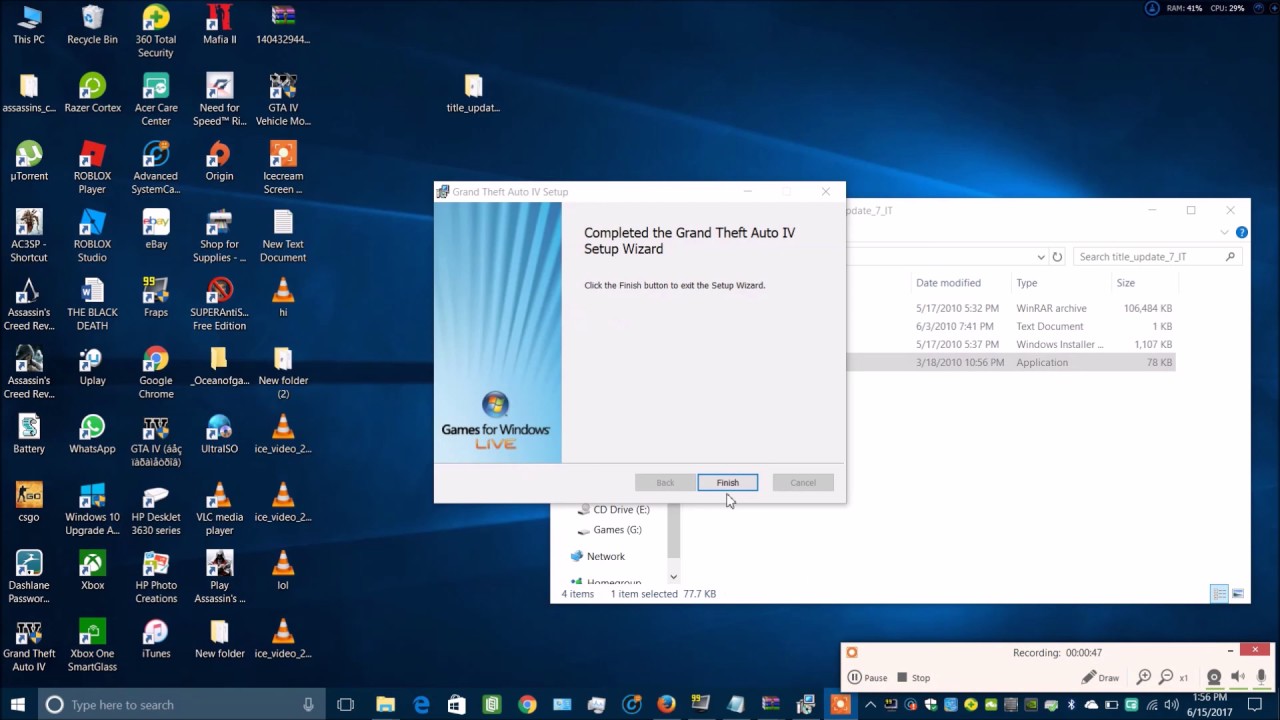Screen dimensions: 1280x720
Task: Click the taskbar search box
Action: tap(180, 704)
